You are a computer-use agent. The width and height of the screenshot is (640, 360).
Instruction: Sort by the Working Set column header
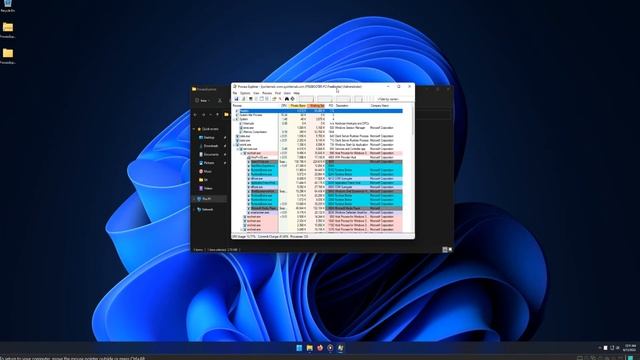click(x=316, y=106)
